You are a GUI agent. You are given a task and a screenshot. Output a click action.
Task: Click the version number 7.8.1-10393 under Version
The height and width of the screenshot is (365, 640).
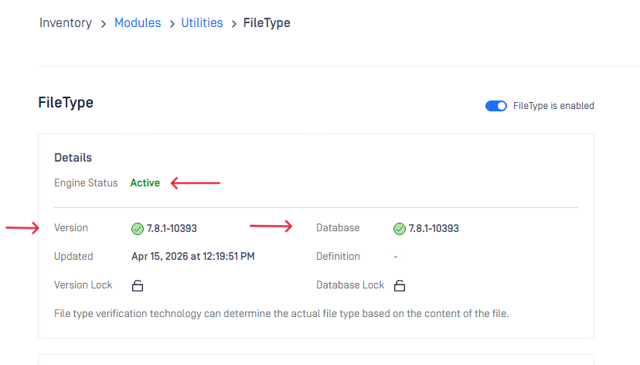click(x=172, y=228)
